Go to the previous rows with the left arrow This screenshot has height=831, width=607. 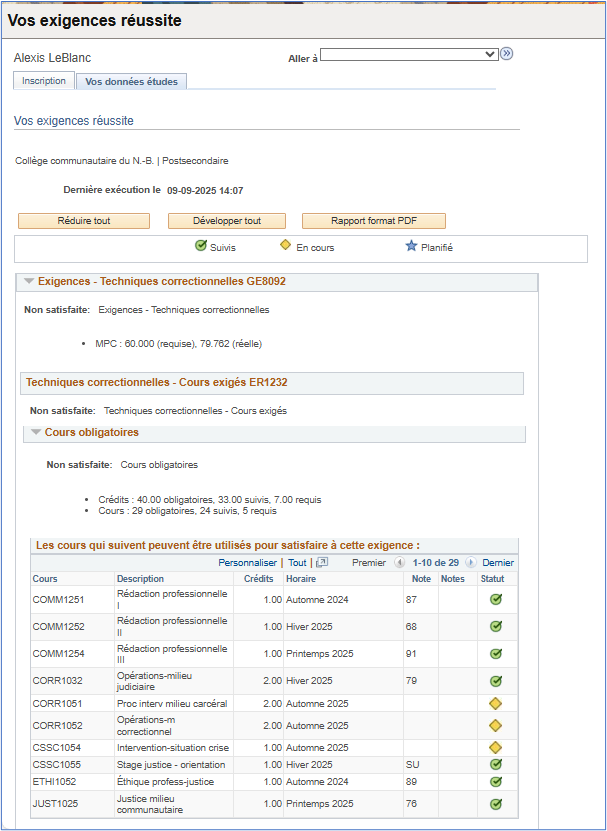point(400,563)
